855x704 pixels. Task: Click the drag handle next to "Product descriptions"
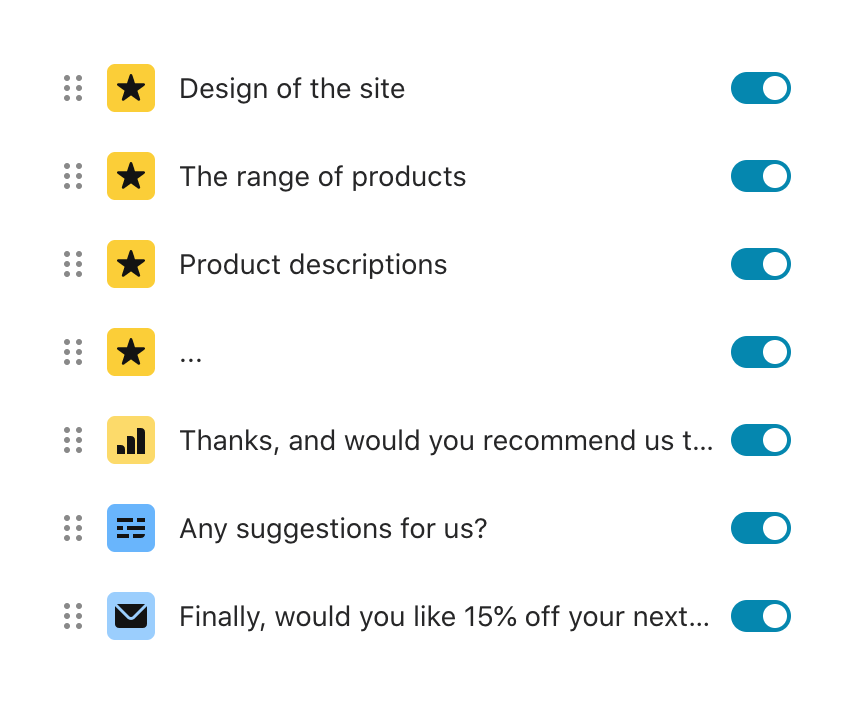pos(71,264)
